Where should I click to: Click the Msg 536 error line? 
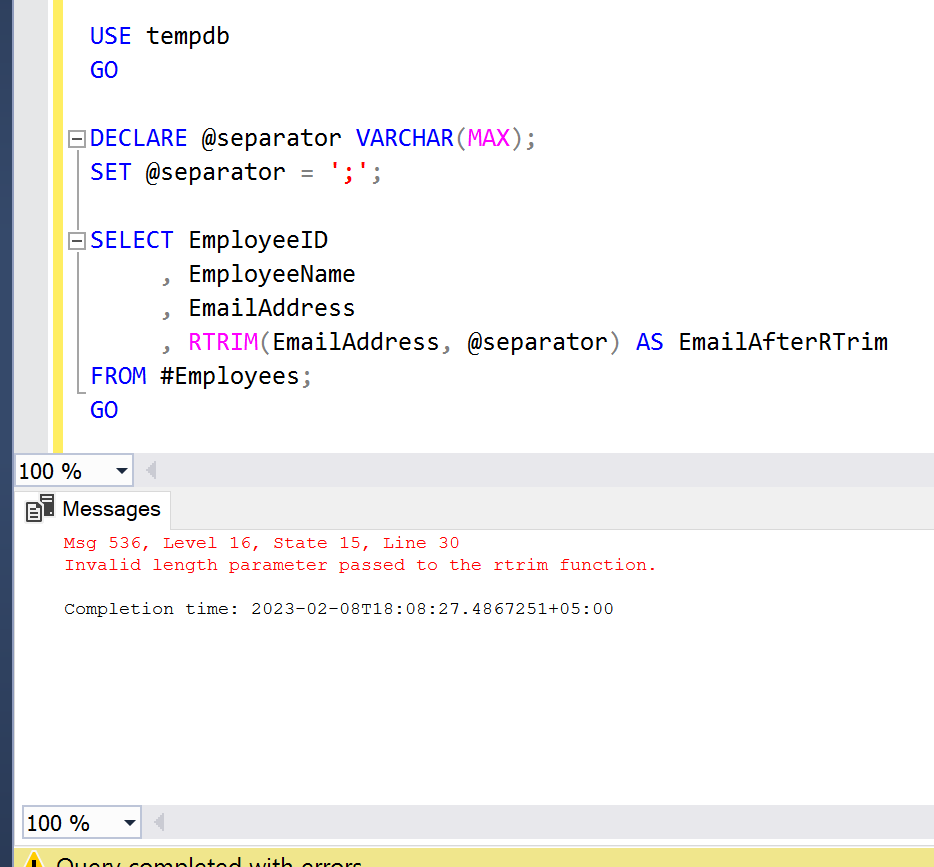pyautogui.click(x=261, y=543)
